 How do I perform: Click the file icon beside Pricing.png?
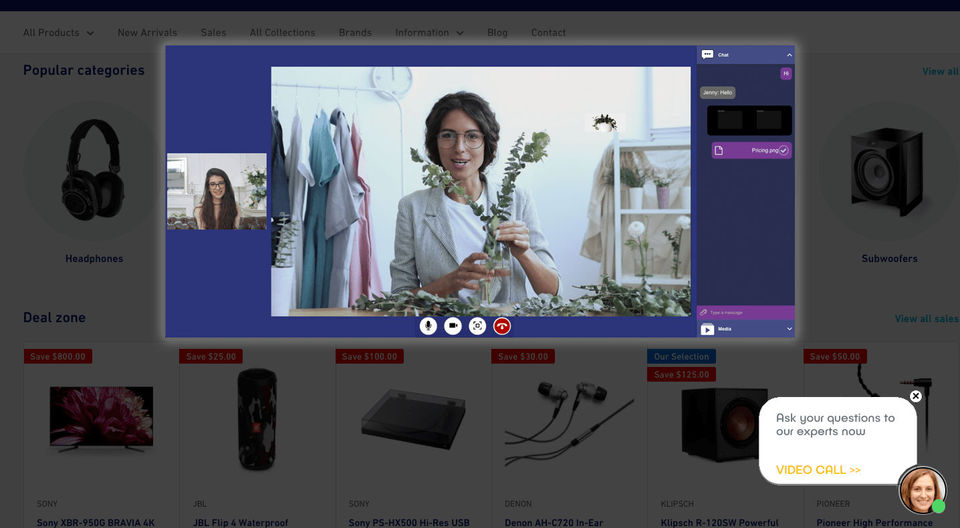[x=719, y=150]
